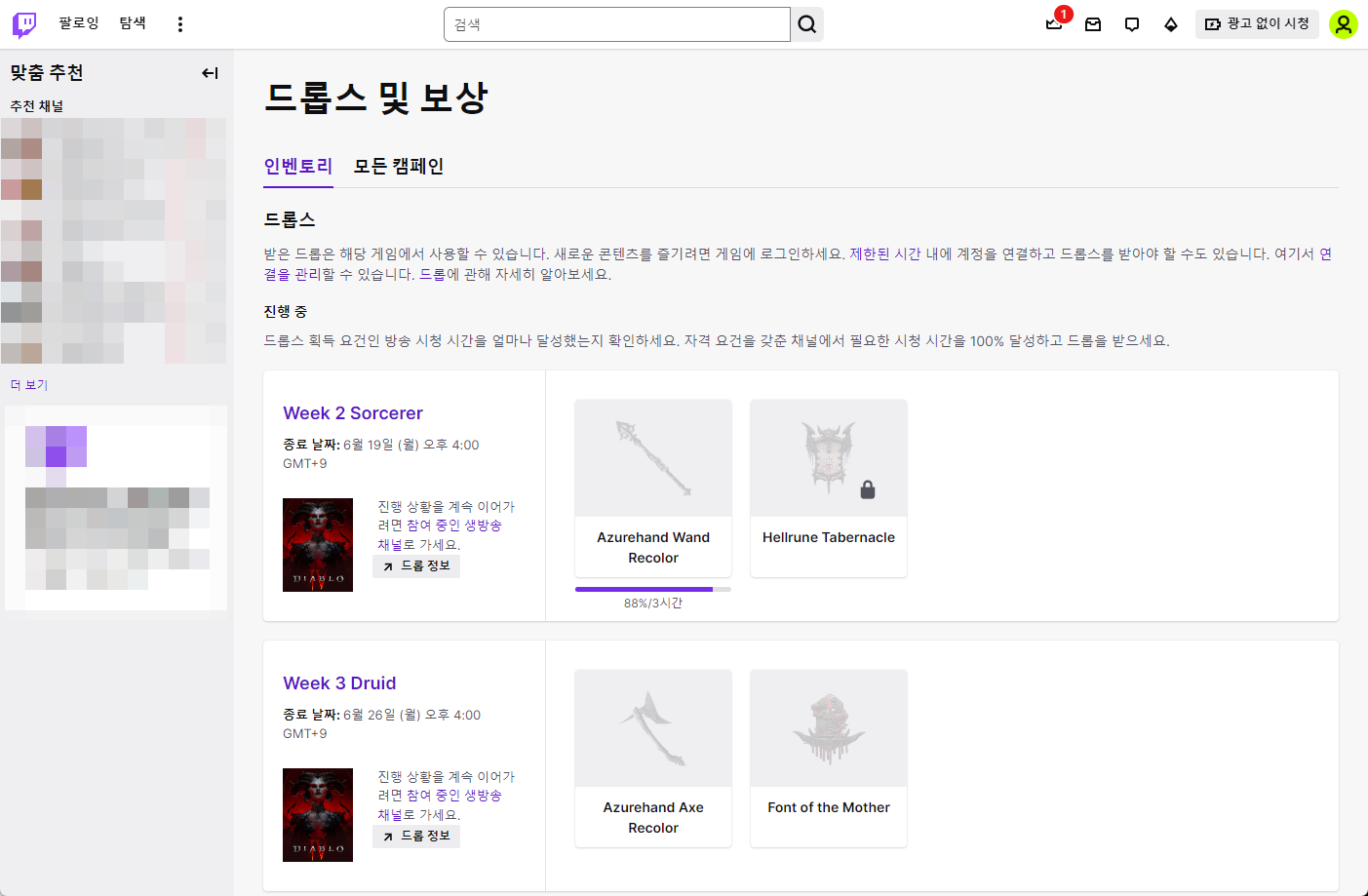Image resolution: width=1368 pixels, height=896 pixels.
Task: Click 드롭 정보 button for Week 2 Sorcerer
Action: (x=416, y=566)
